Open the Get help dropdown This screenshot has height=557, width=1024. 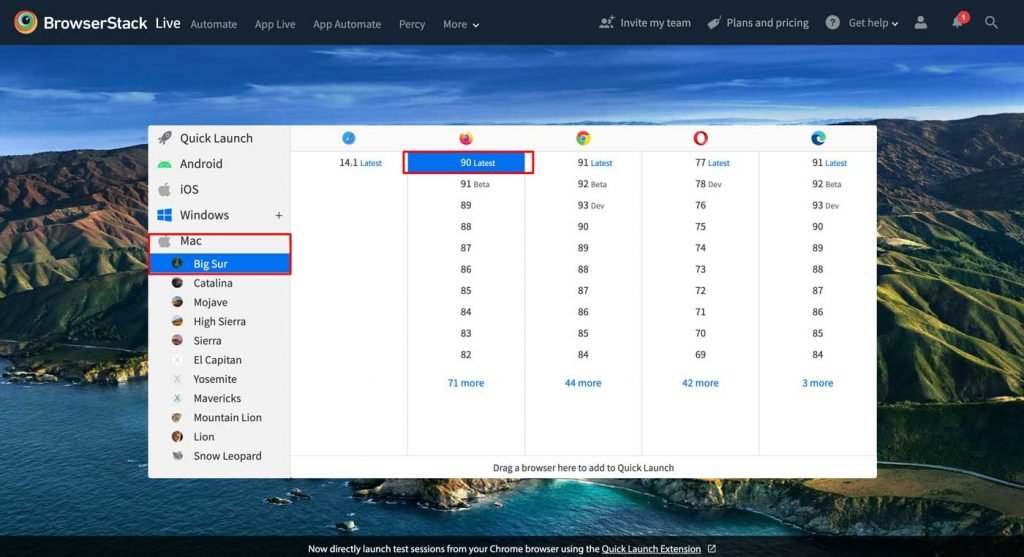862,23
